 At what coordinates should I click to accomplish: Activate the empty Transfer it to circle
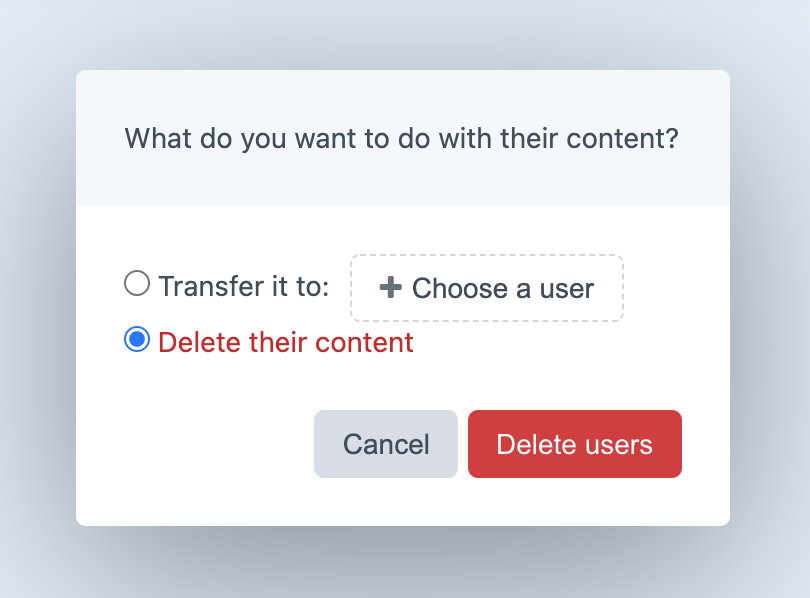[137, 283]
